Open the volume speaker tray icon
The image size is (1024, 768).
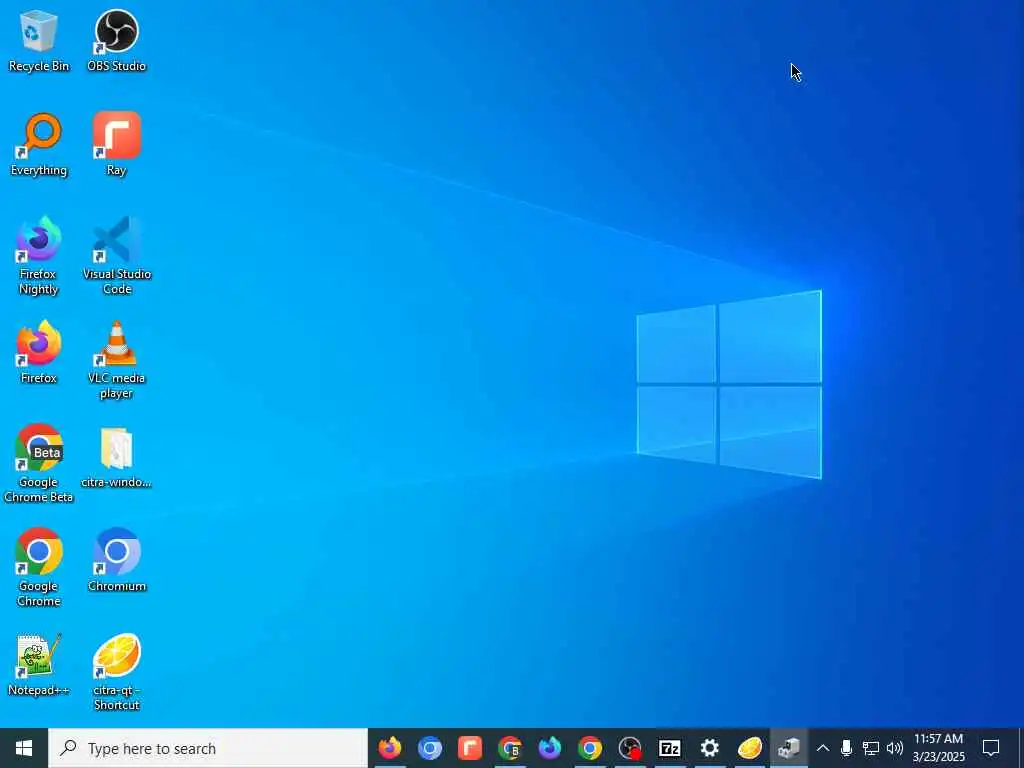tap(895, 748)
